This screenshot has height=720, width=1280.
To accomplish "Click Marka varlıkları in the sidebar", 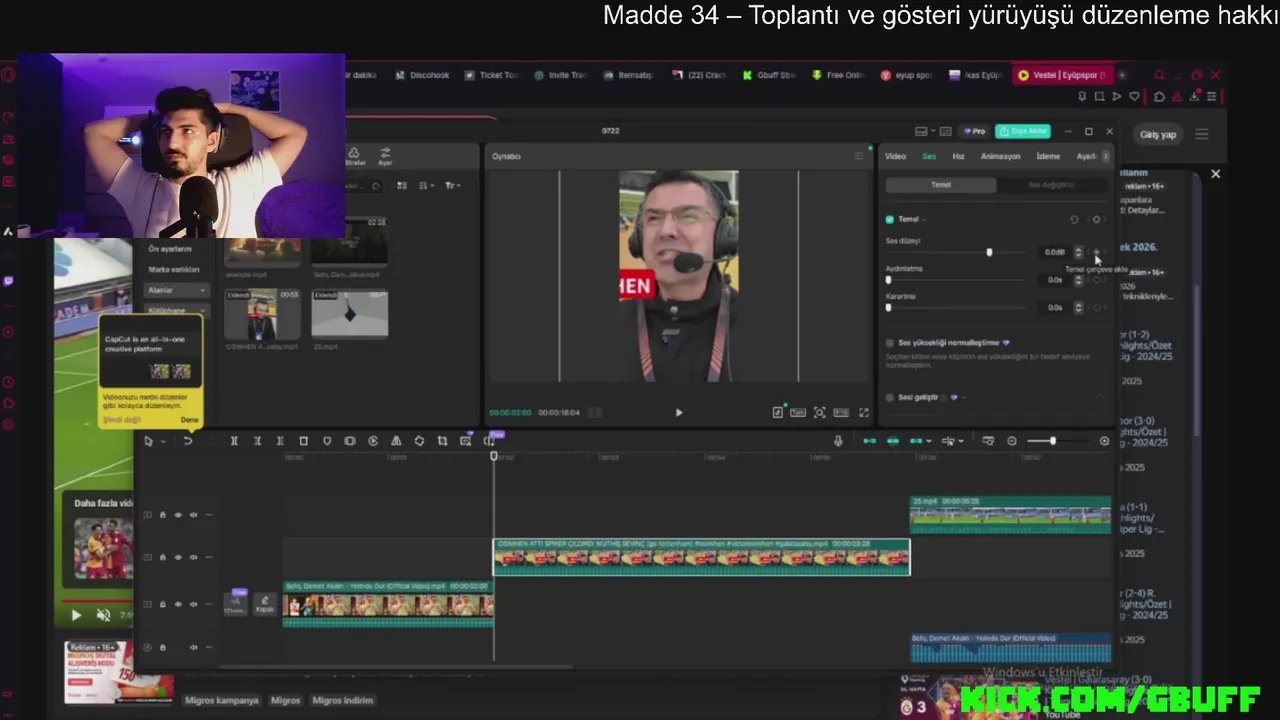I will point(174,269).
